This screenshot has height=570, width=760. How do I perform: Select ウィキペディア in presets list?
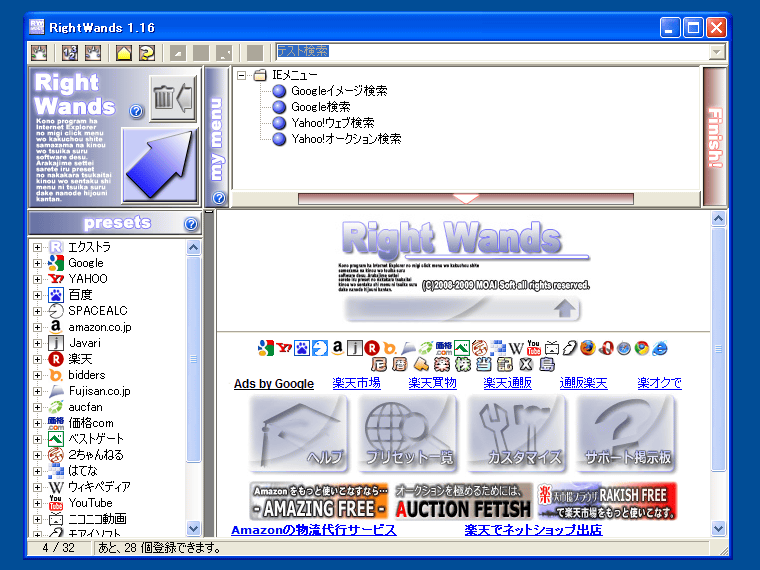point(99,487)
